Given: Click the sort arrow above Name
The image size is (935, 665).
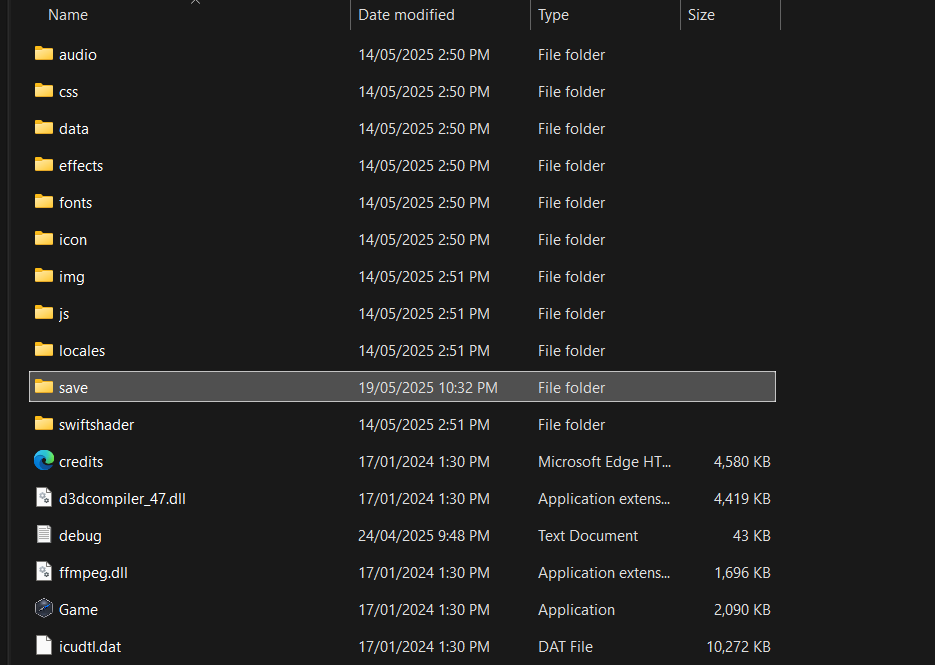Looking at the screenshot, I should click(x=195, y=2).
